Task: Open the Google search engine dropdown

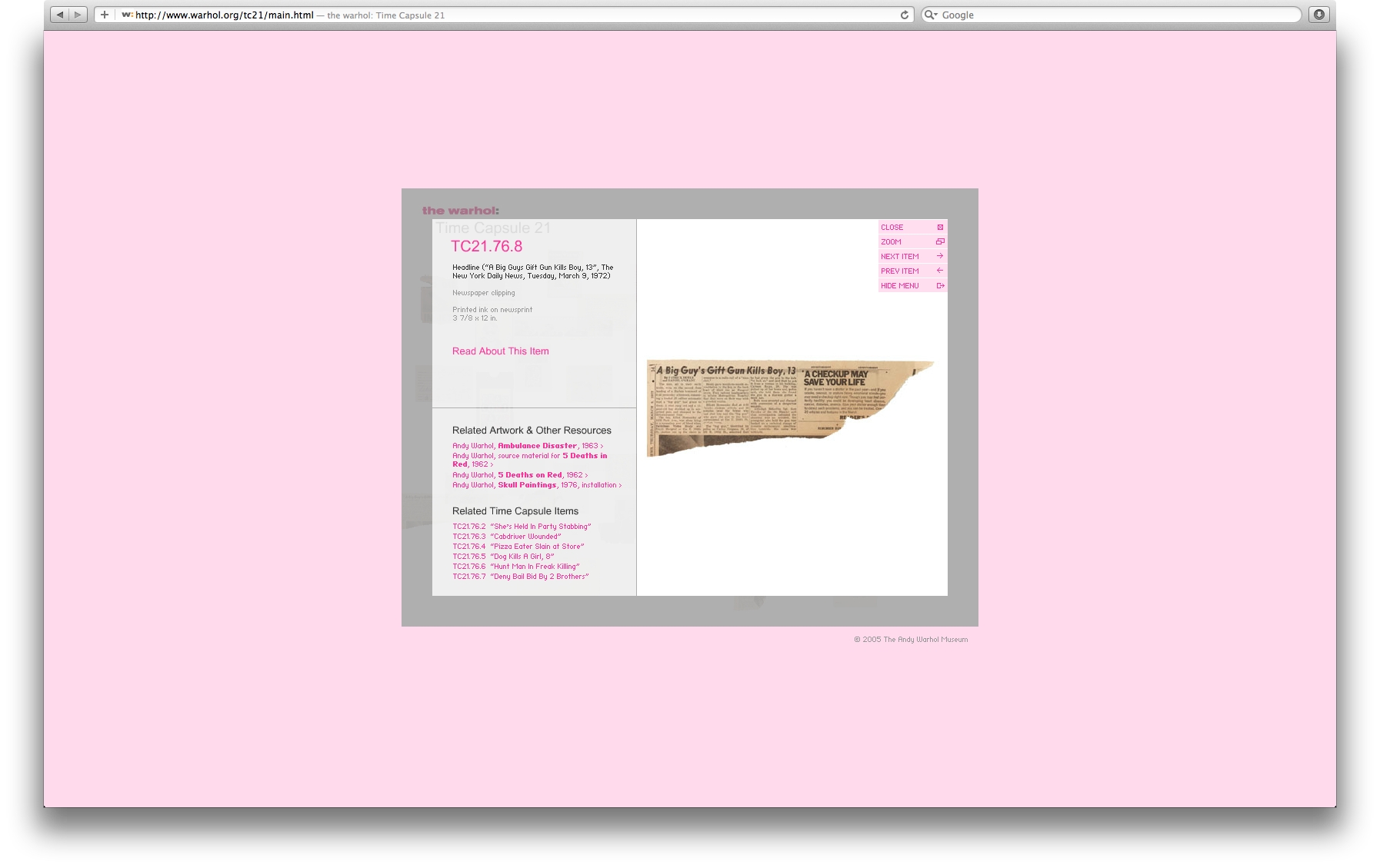Action: 932,14
